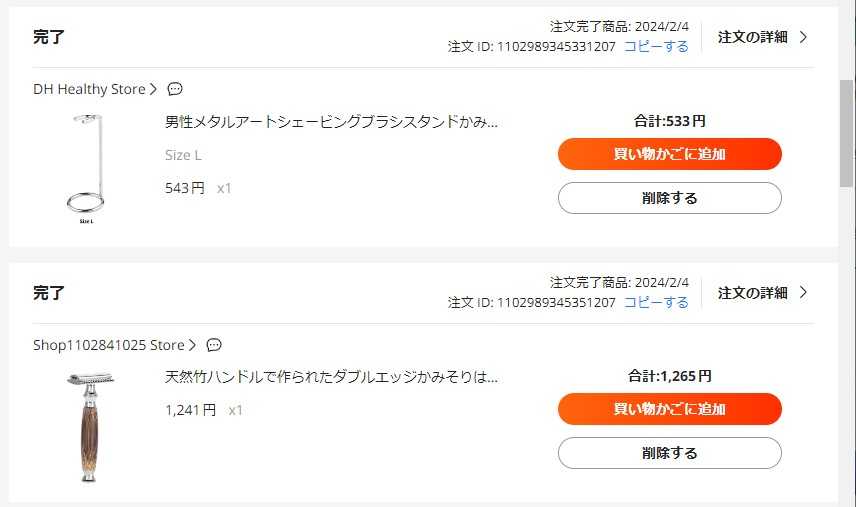Open DH Healthy Store page
This screenshot has width=856, height=507.
(x=89, y=89)
